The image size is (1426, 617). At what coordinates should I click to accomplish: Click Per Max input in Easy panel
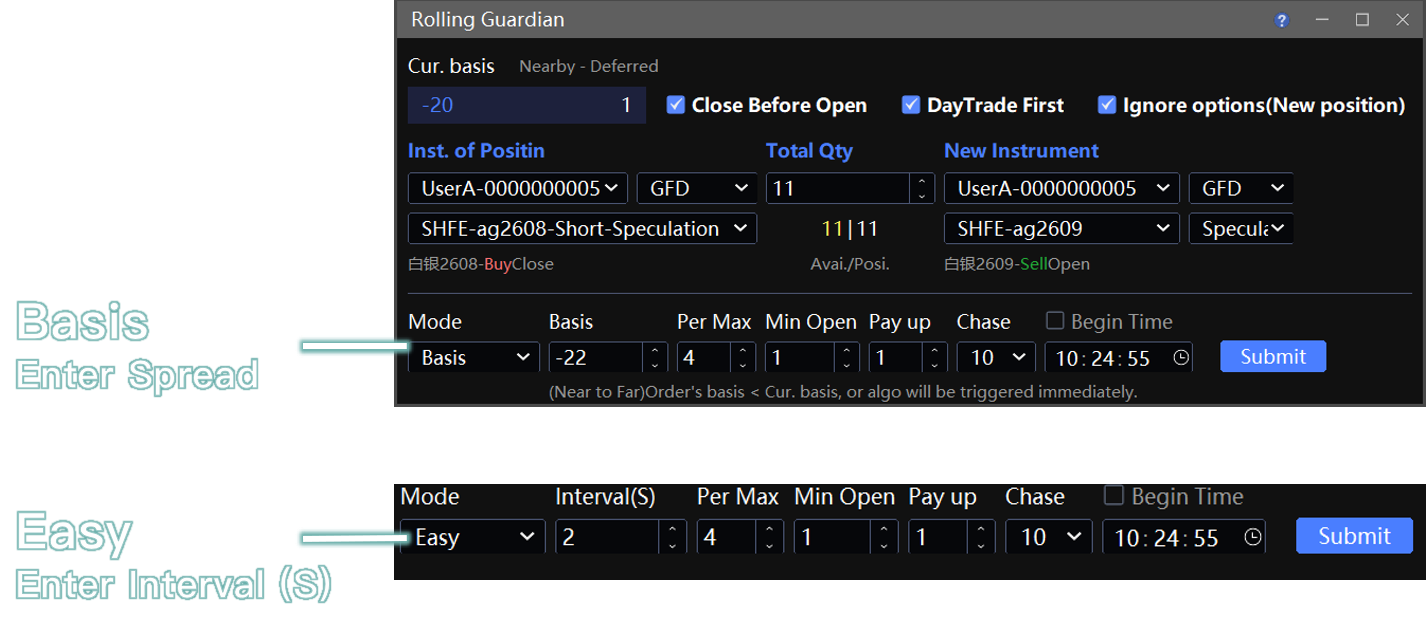[x=726, y=537]
